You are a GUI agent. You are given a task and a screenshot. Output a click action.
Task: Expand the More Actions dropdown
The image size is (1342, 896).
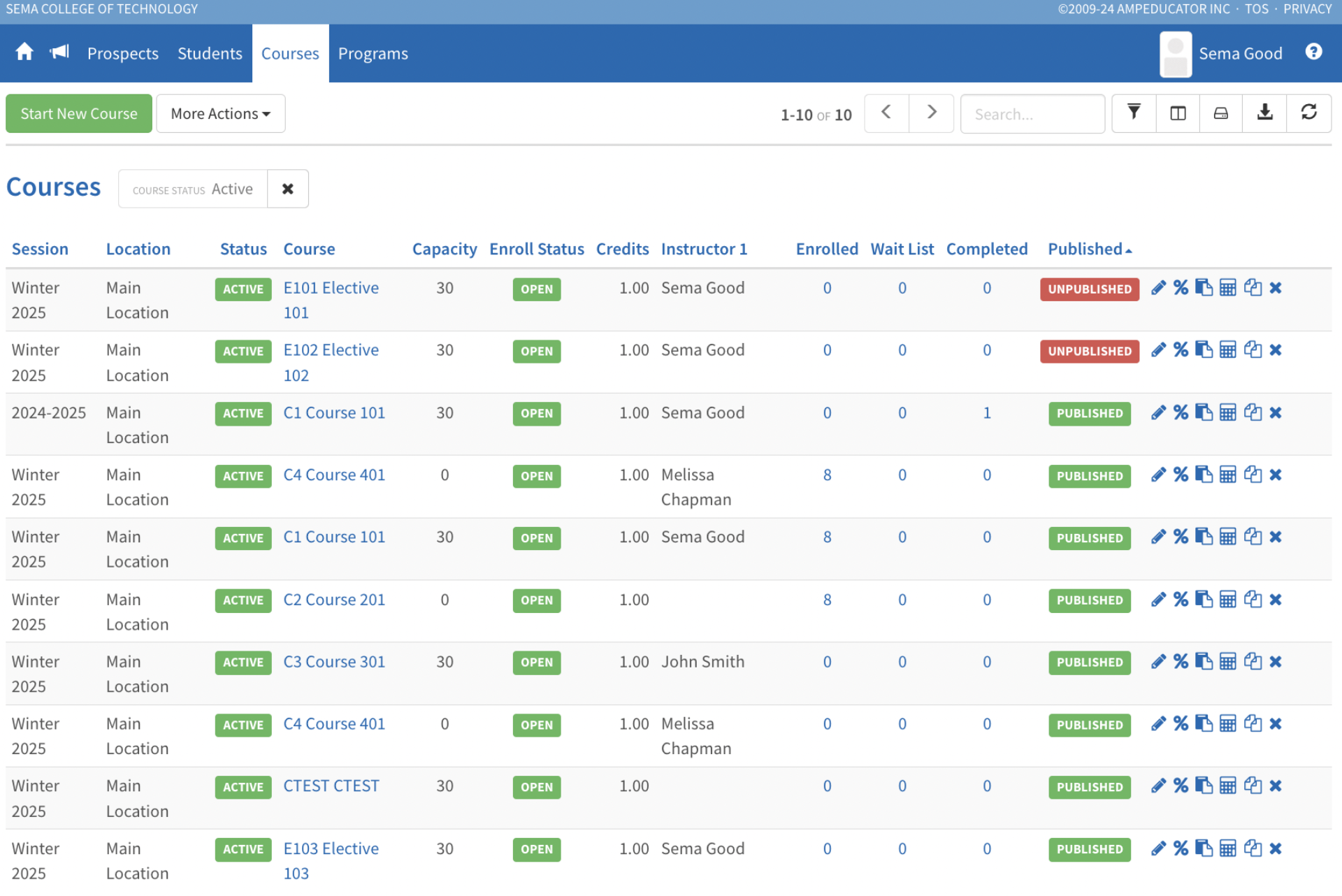coord(220,113)
